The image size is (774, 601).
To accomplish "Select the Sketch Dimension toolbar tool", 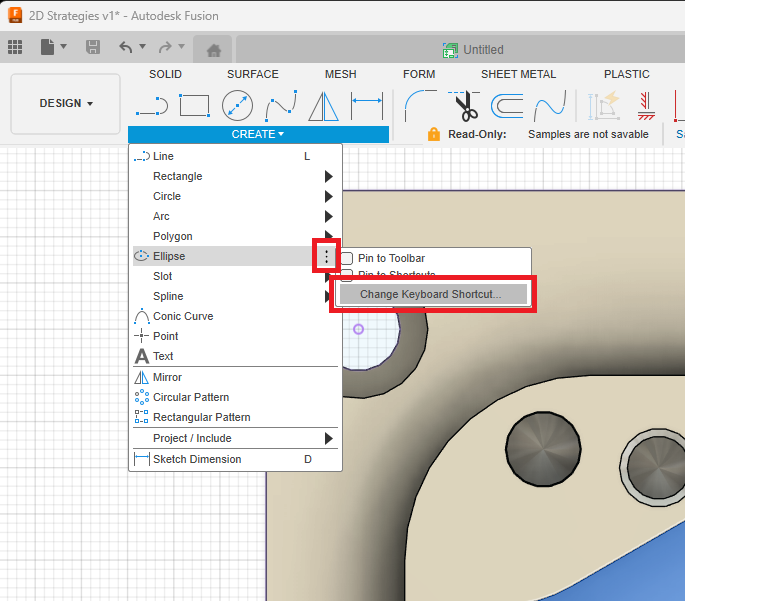I will (367, 106).
